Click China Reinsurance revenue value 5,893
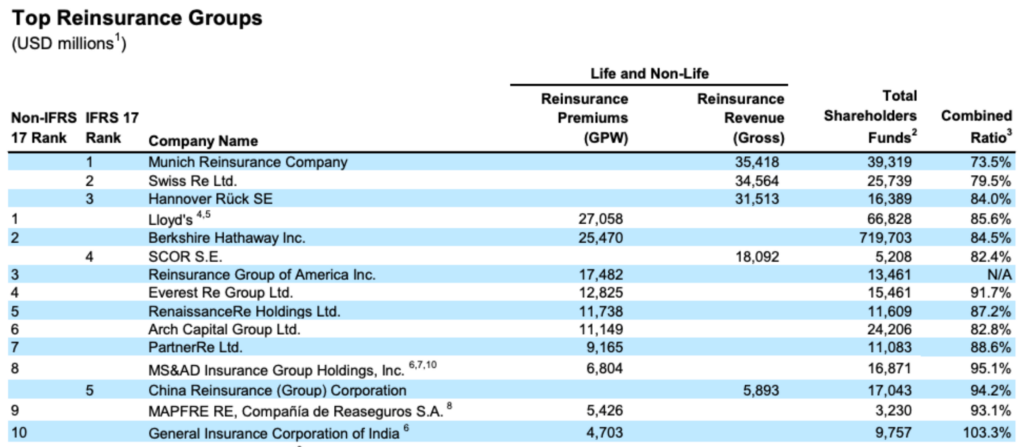This screenshot has width=1024, height=447. pos(761,391)
